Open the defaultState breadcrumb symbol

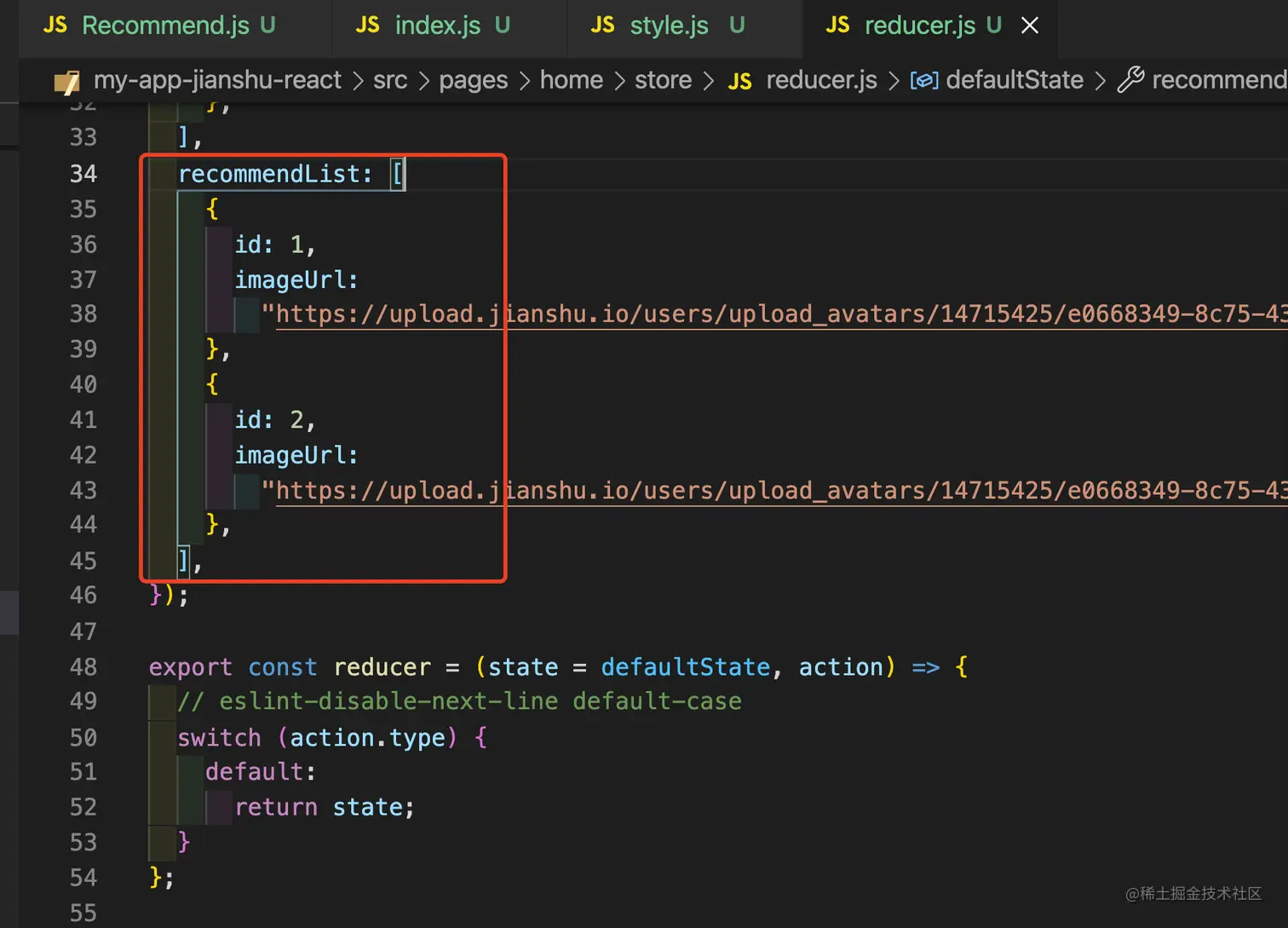[1015, 80]
